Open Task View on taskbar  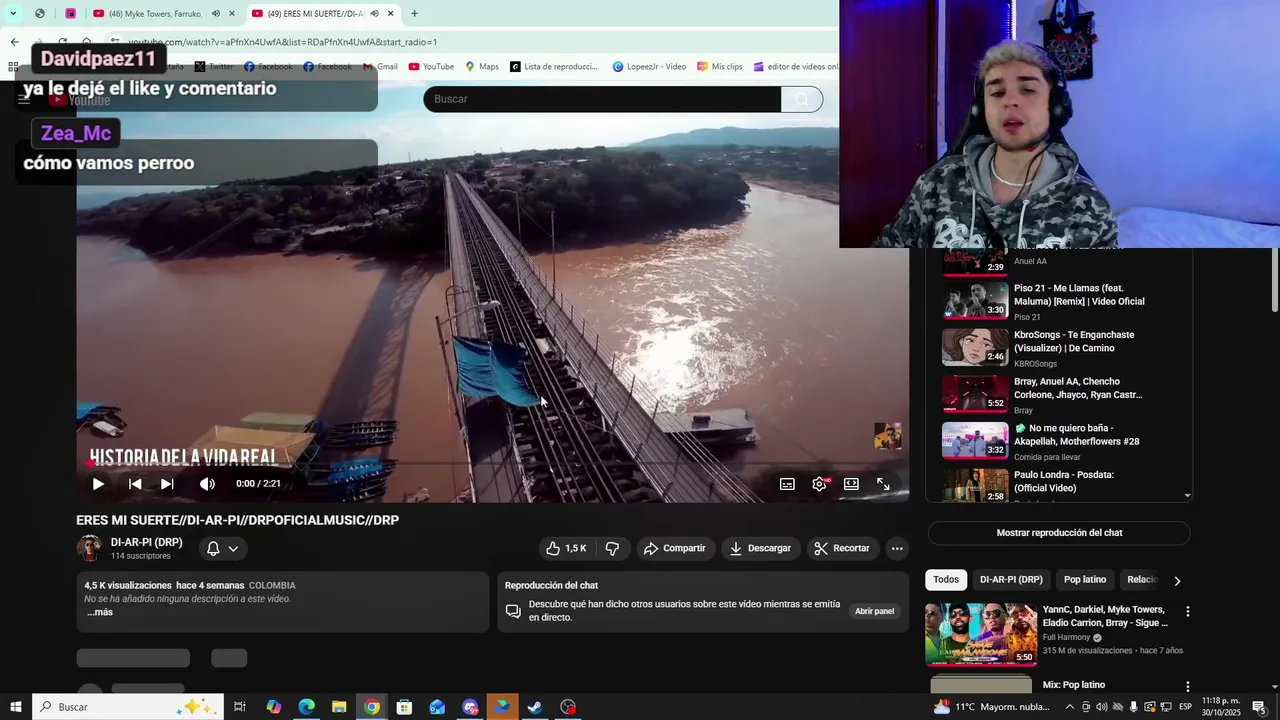(x=240, y=707)
